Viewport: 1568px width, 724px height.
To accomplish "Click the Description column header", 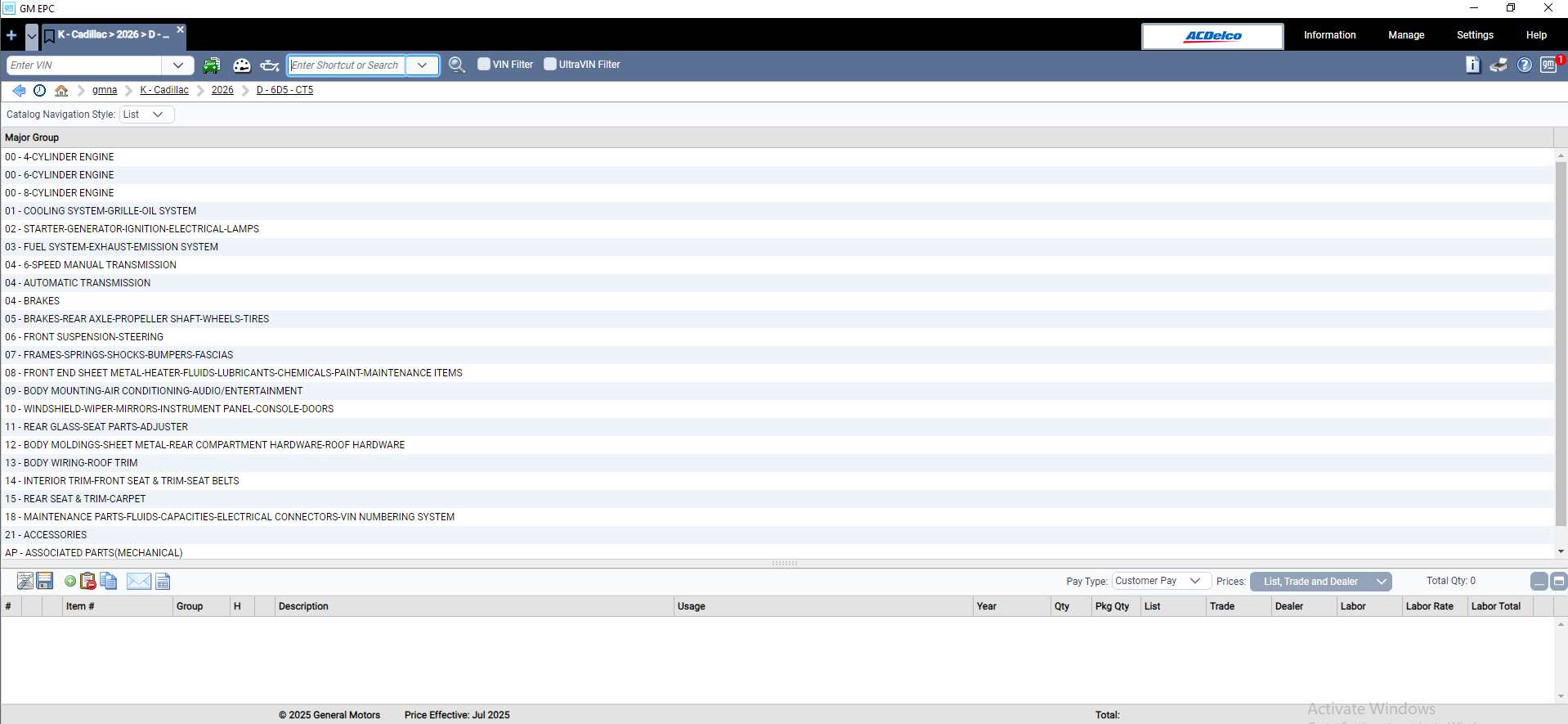I will (474, 606).
